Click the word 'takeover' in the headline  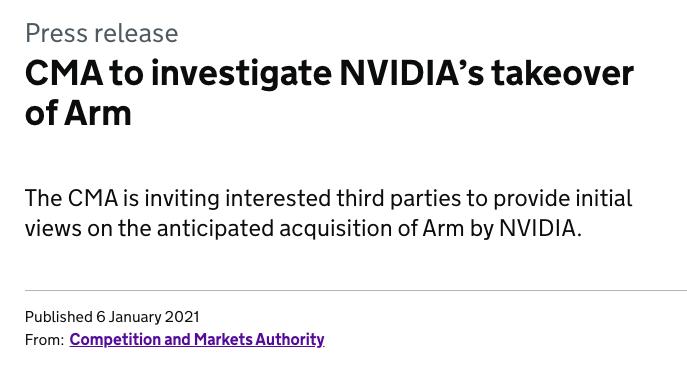coord(563,73)
